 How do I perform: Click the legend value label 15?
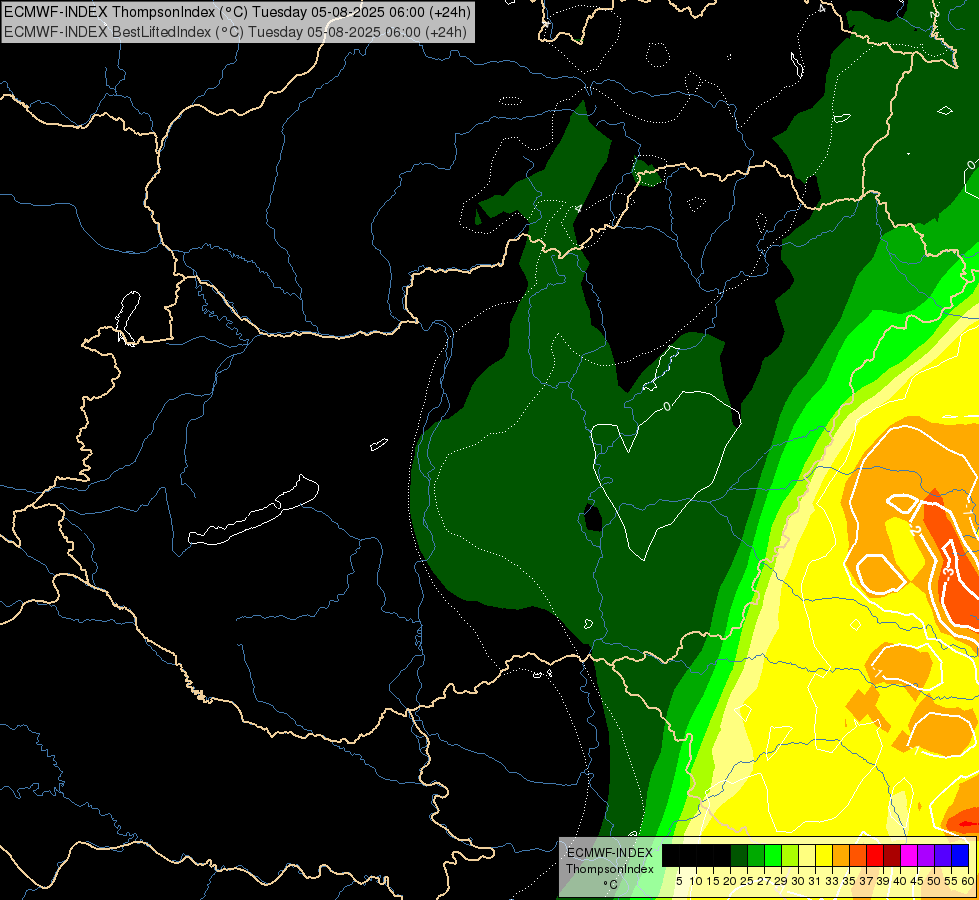click(713, 881)
